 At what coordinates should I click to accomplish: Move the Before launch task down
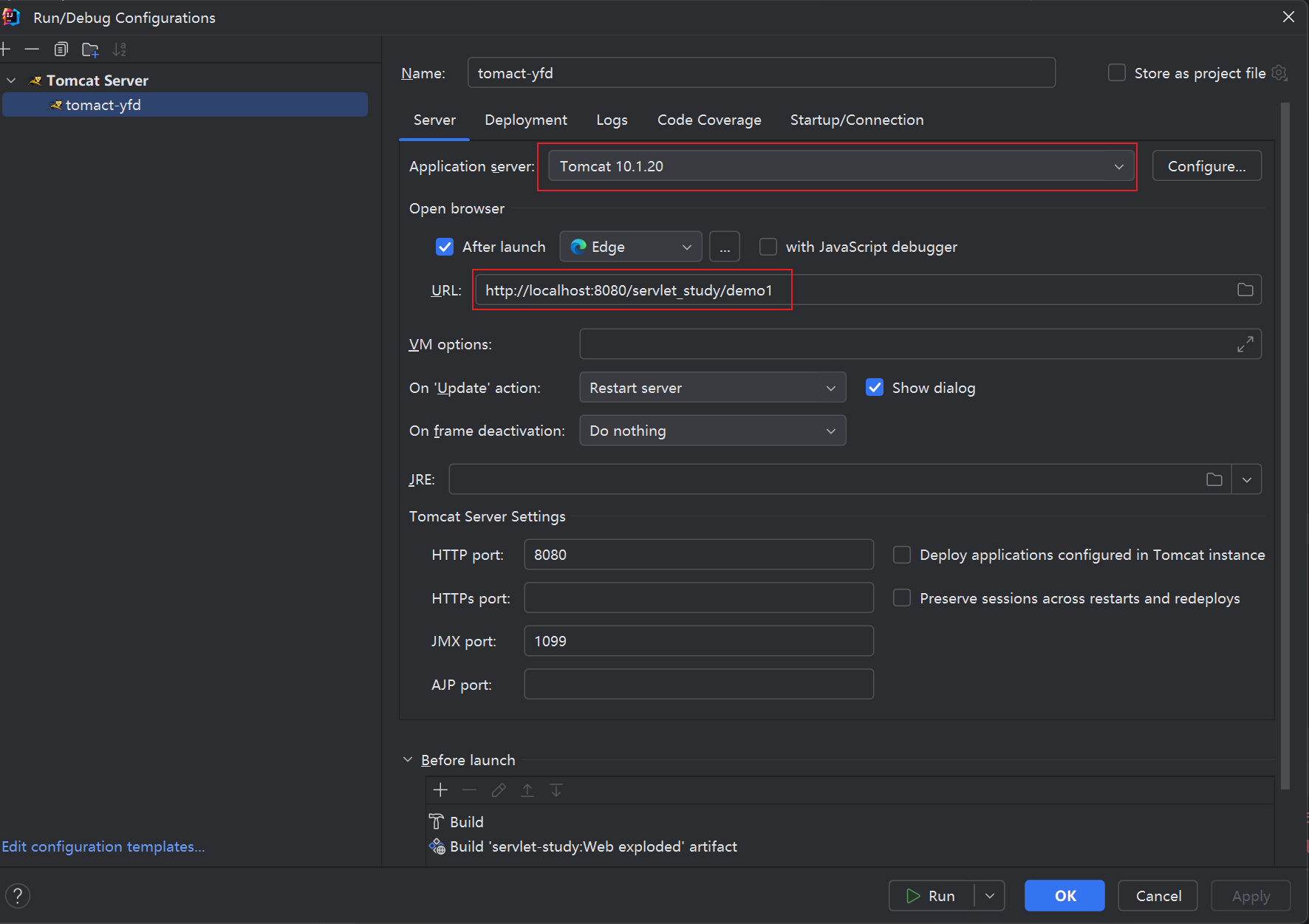[556, 790]
